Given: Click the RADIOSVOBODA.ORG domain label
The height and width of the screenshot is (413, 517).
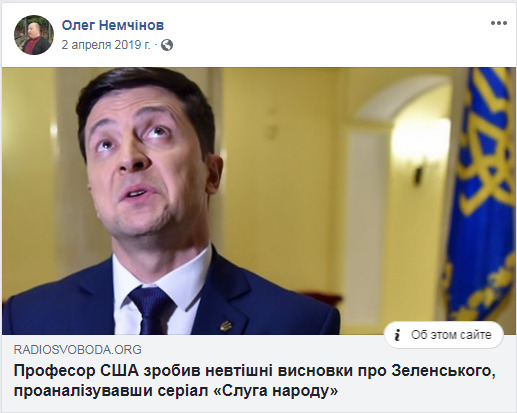Looking at the screenshot, I should [x=78, y=350].
